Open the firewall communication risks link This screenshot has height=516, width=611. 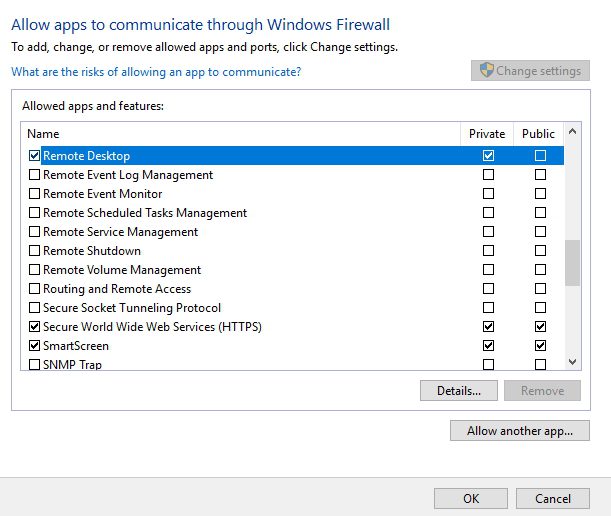(155, 72)
